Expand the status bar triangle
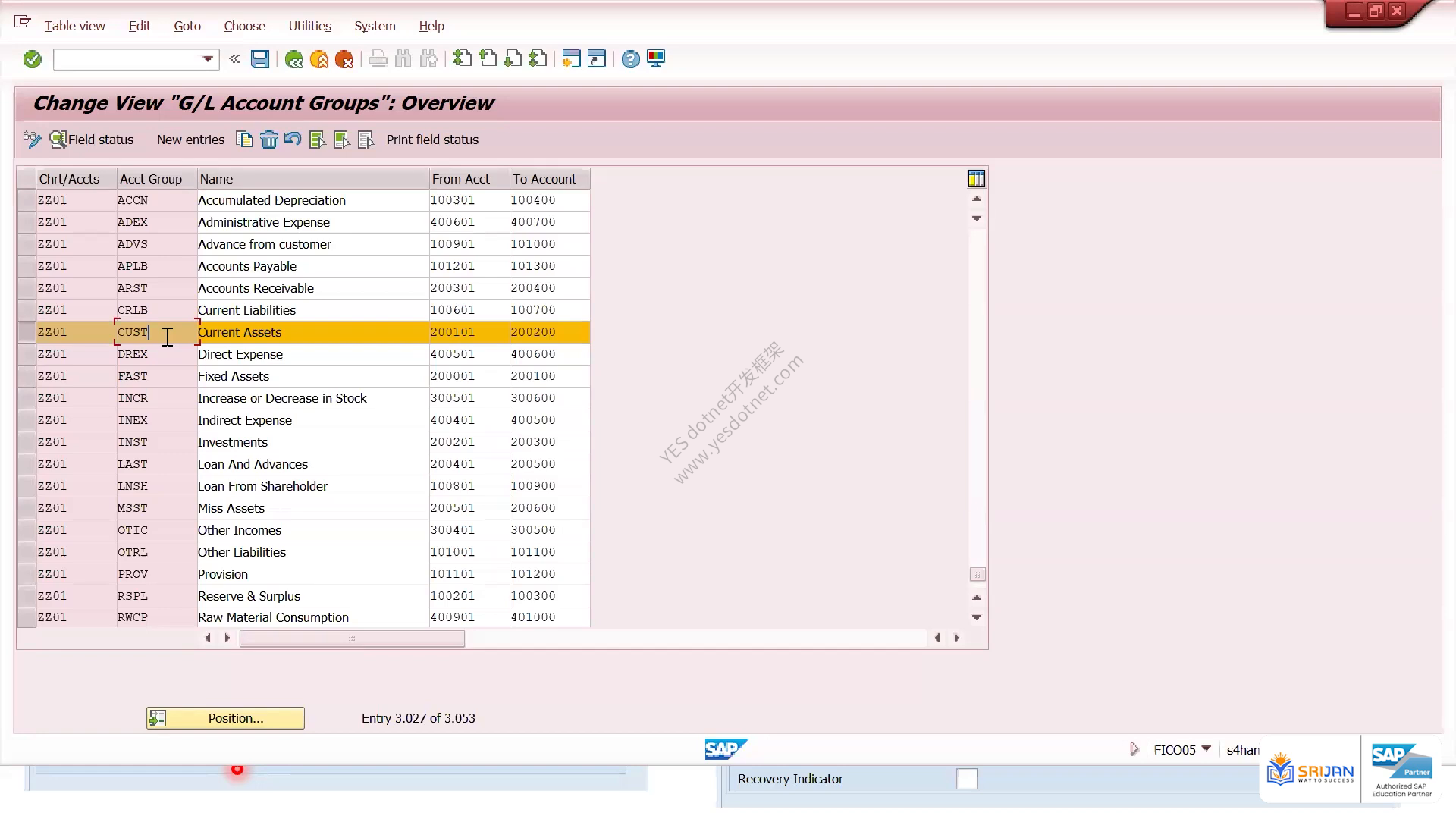The width and height of the screenshot is (1456, 819). 1134,749
